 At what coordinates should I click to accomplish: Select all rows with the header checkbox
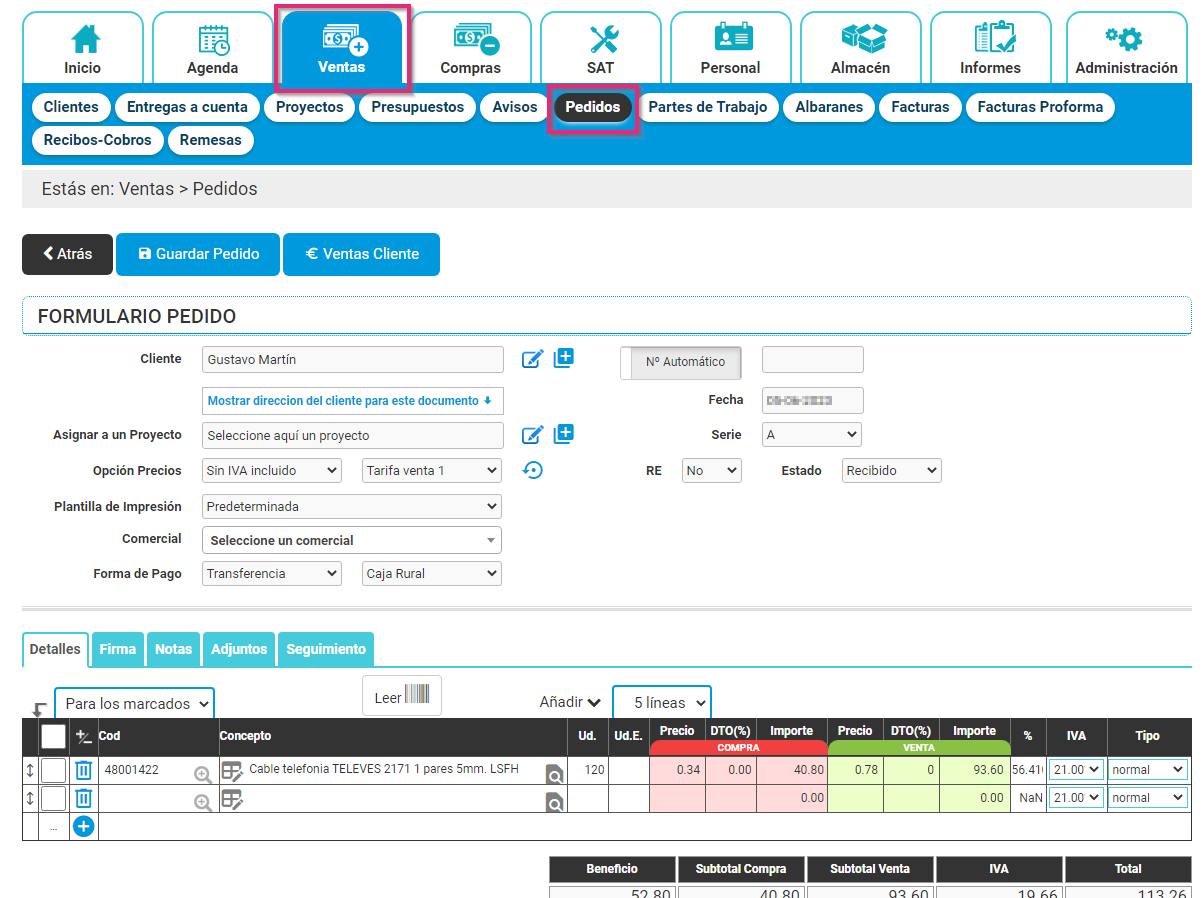[x=55, y=735]
